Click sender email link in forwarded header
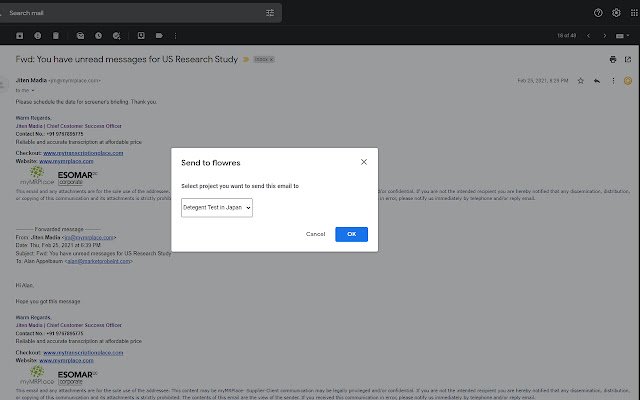Screen dimensions: 640x400 (89, 238)
